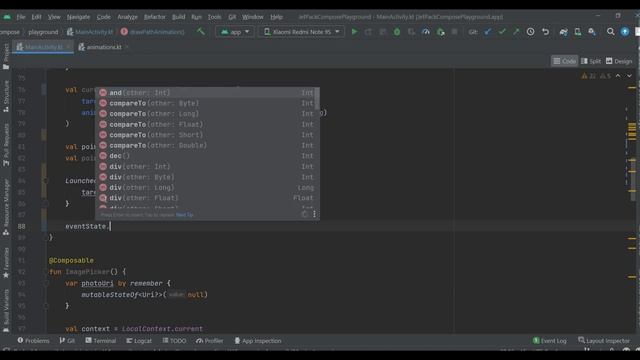
Task: Open the Resource Manager side panel
Action: point(6,208)
